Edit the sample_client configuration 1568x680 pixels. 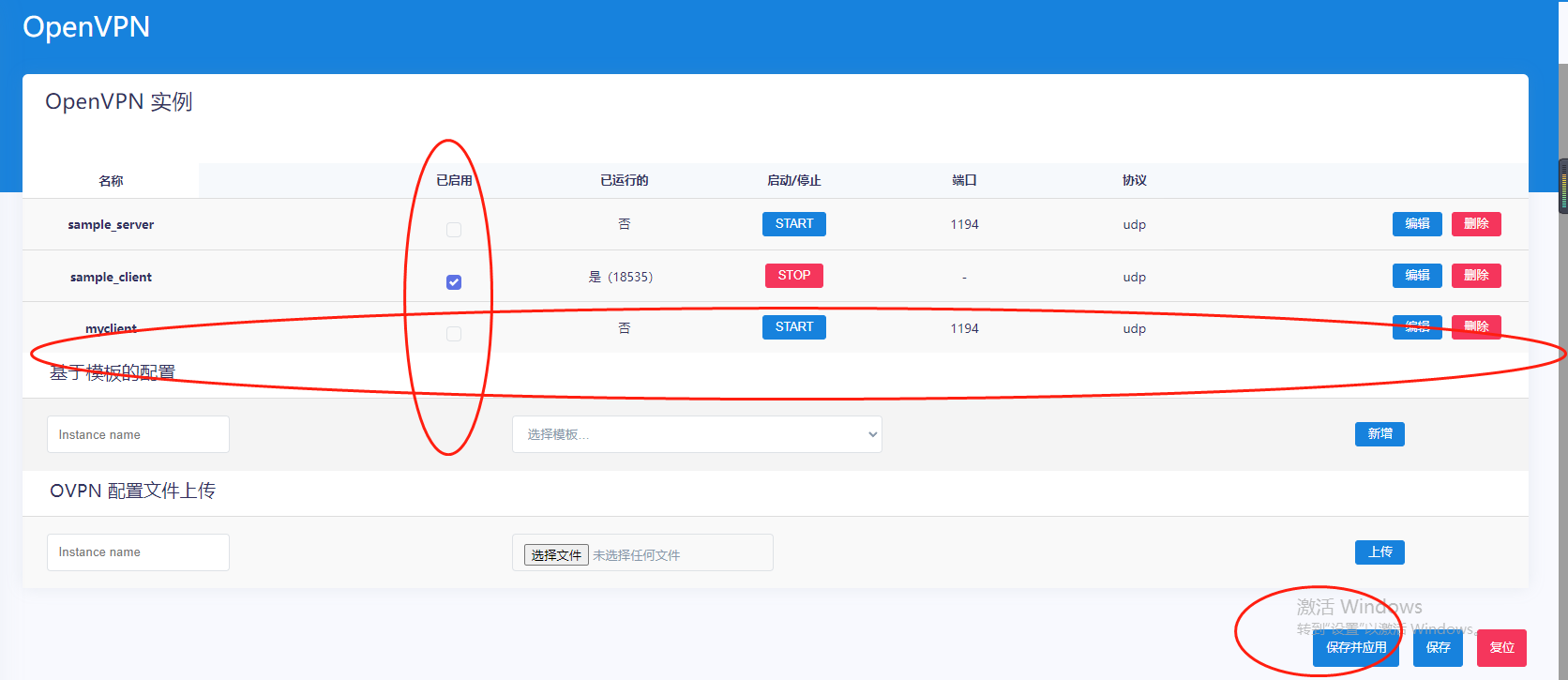(1416, 276)
